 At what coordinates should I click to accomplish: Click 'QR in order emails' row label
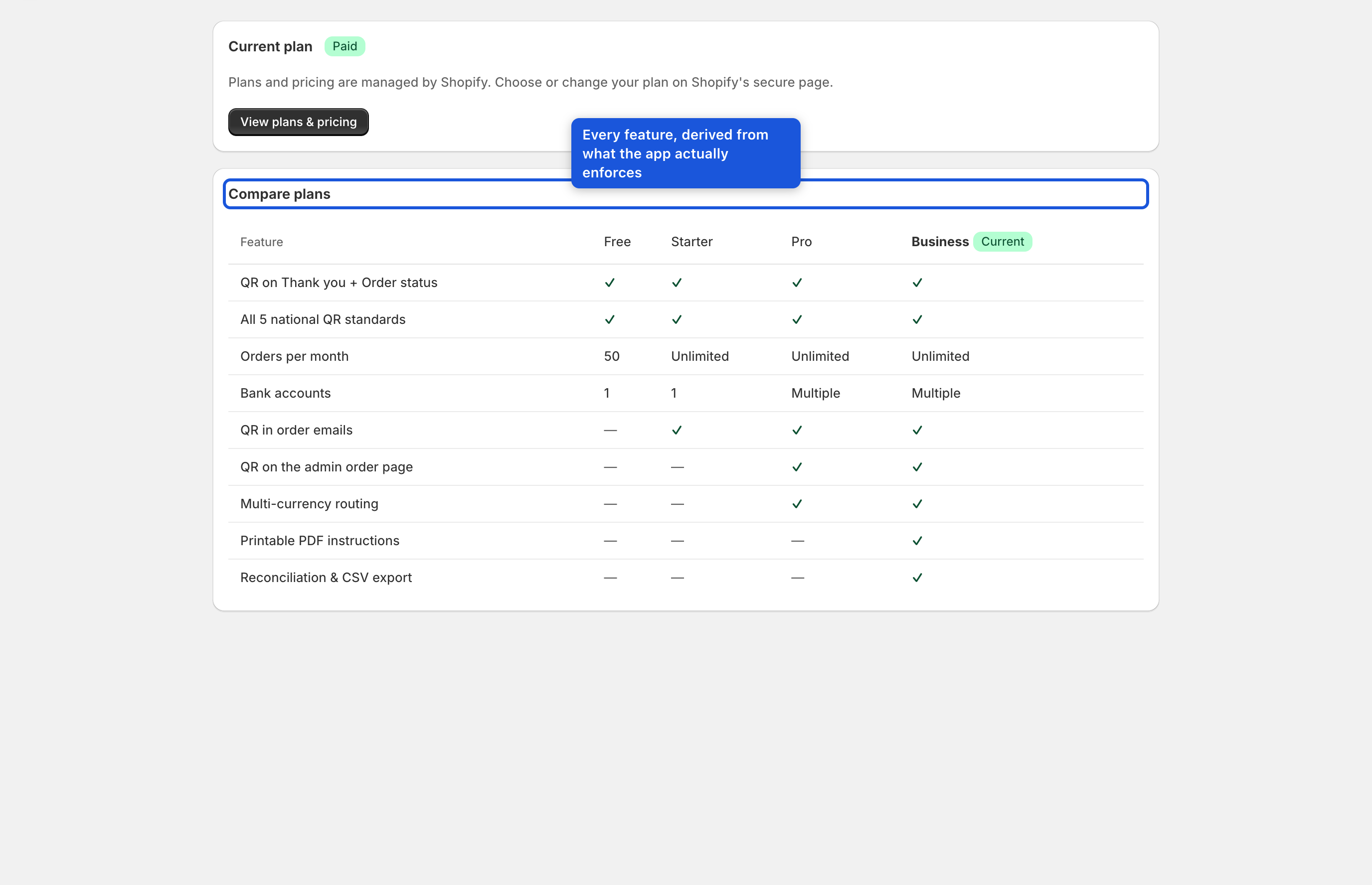coord(296,430)
